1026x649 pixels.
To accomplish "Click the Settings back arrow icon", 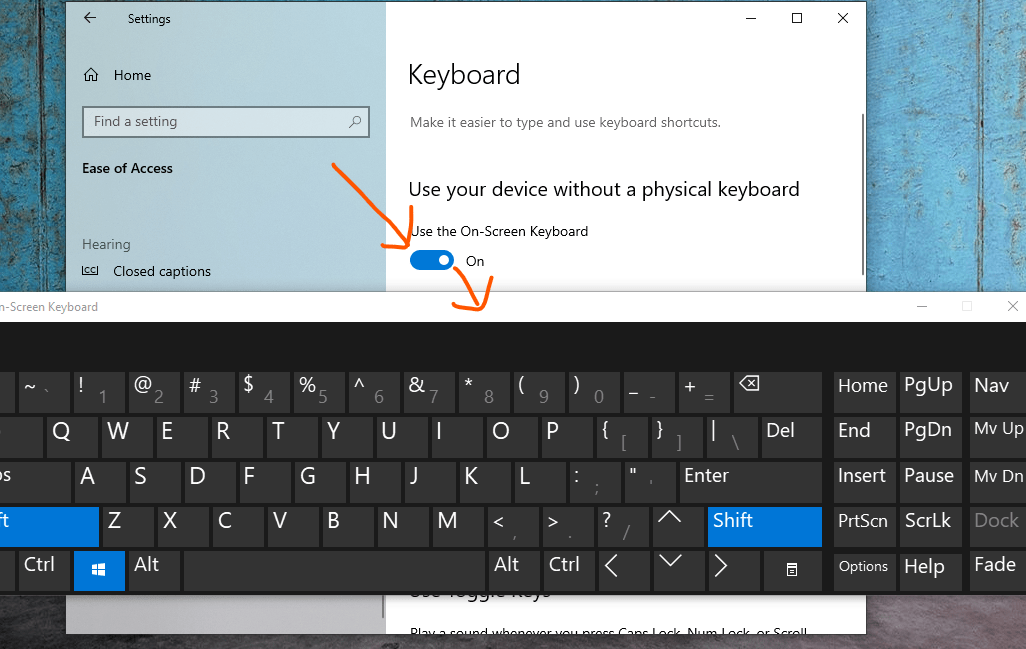I will [90, 18].
